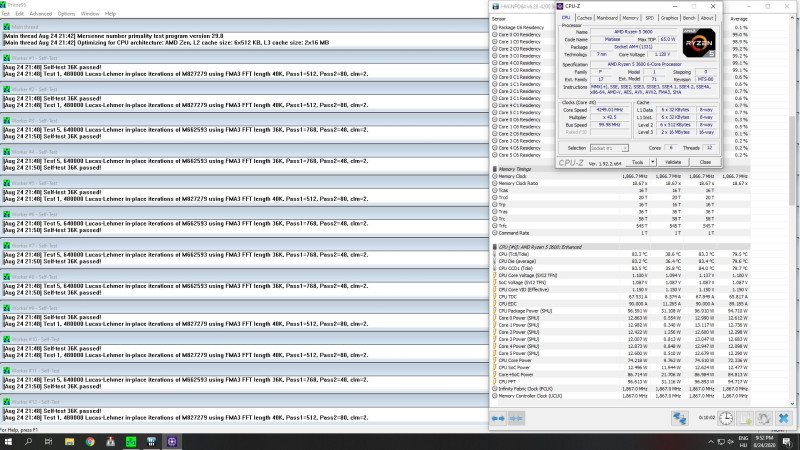Click the Close button in CPU-Z
Screen dimensions: 800x450
click(705, 162)
